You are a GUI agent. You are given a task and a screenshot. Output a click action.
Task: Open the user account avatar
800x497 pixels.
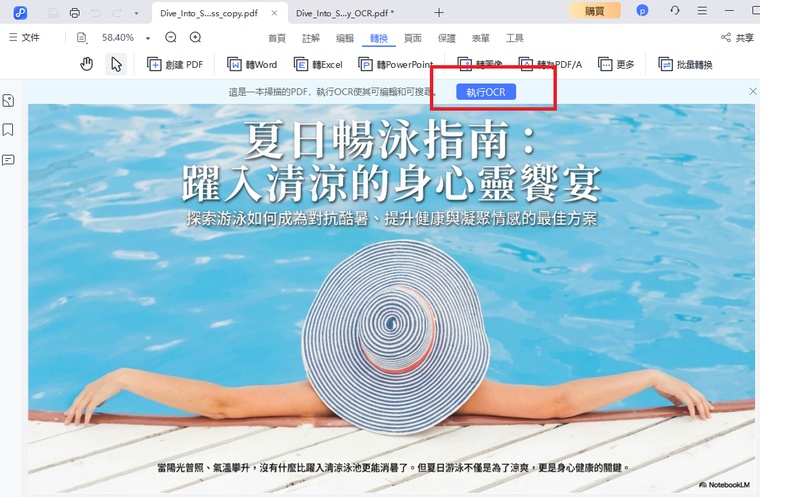click(x=642, y=10)
